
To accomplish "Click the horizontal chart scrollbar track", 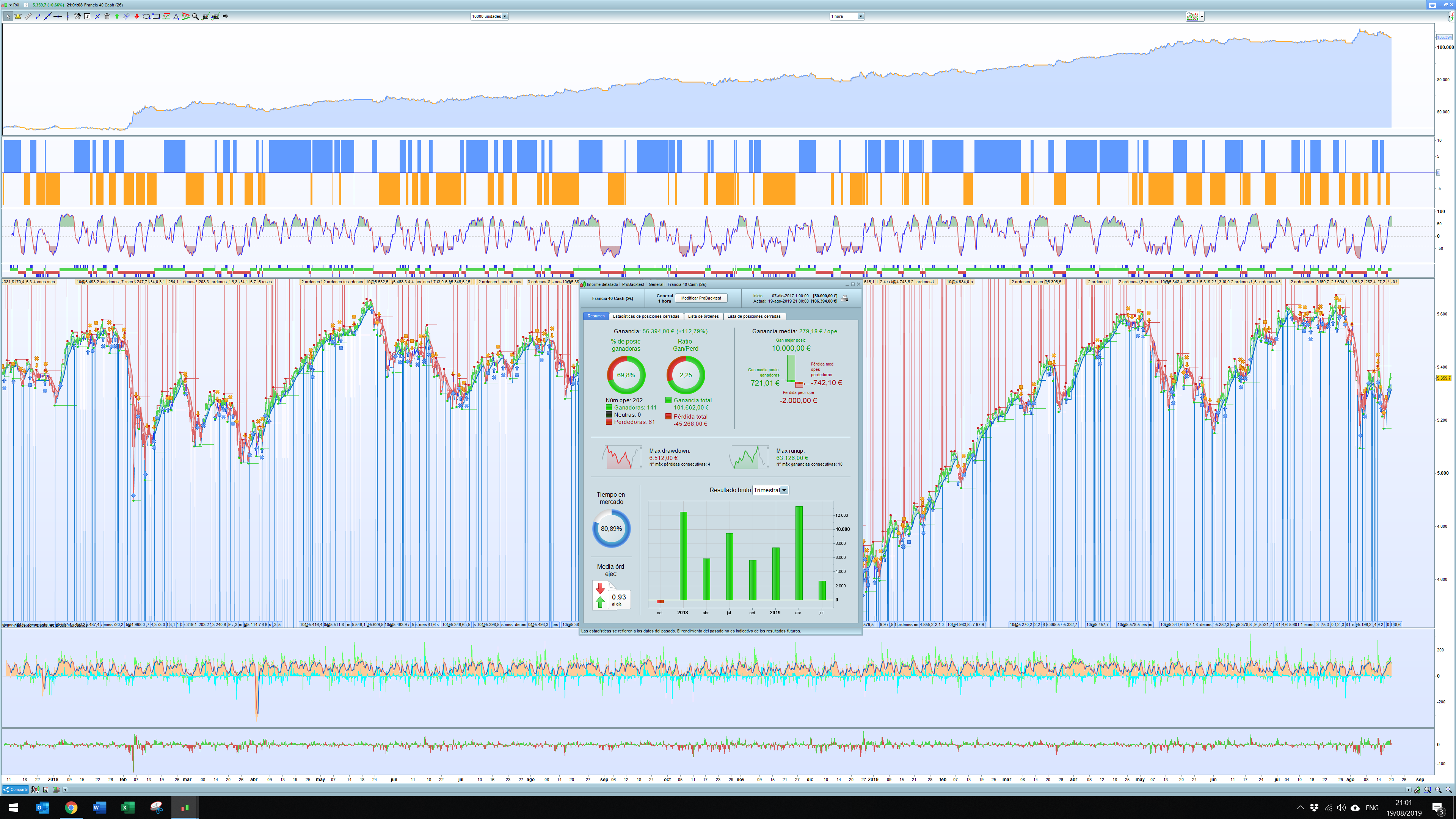I will pyautogui.click(x=735, y=789).
